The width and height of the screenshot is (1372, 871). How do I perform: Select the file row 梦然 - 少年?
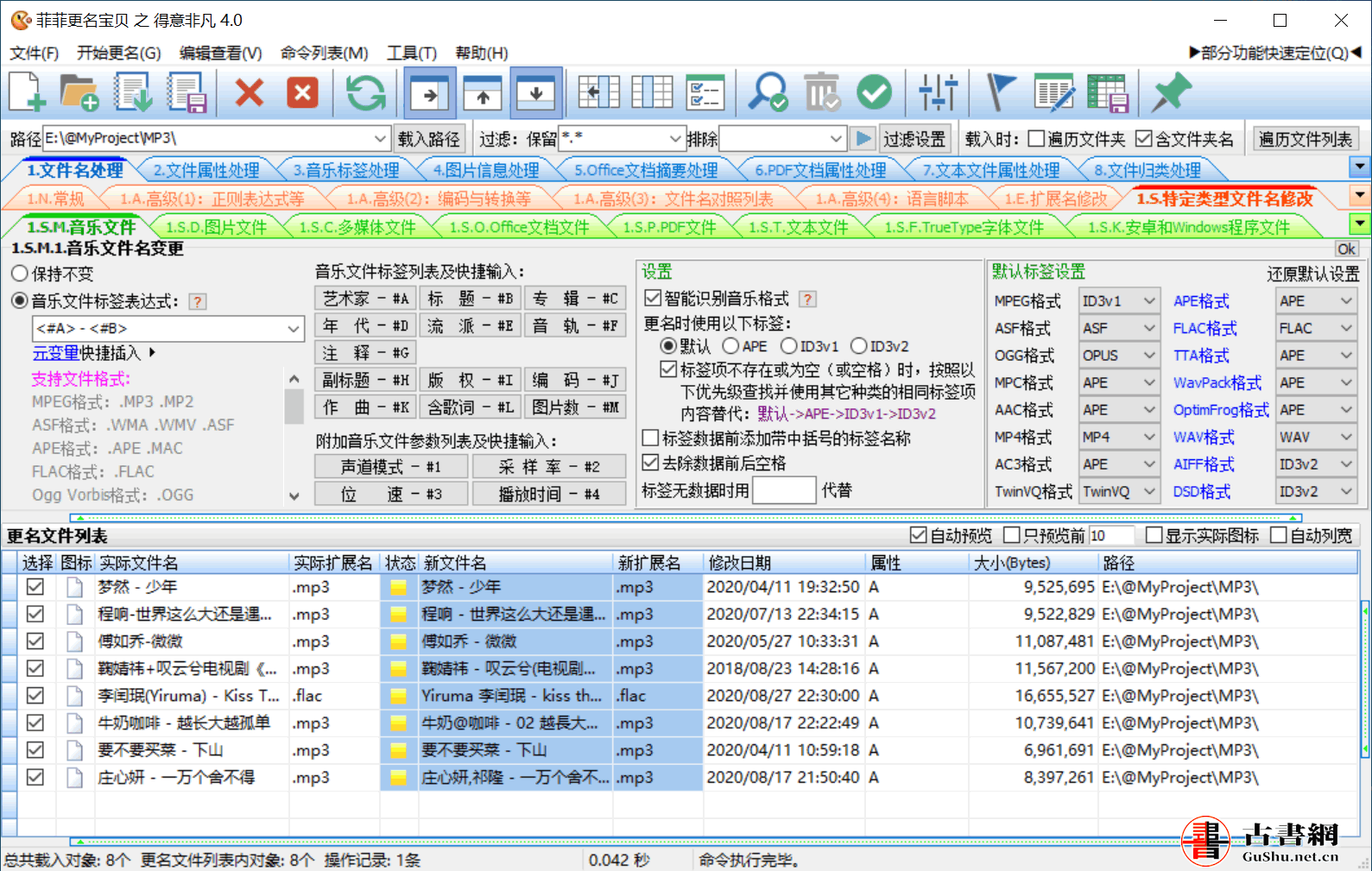click(x=679, y=587)
